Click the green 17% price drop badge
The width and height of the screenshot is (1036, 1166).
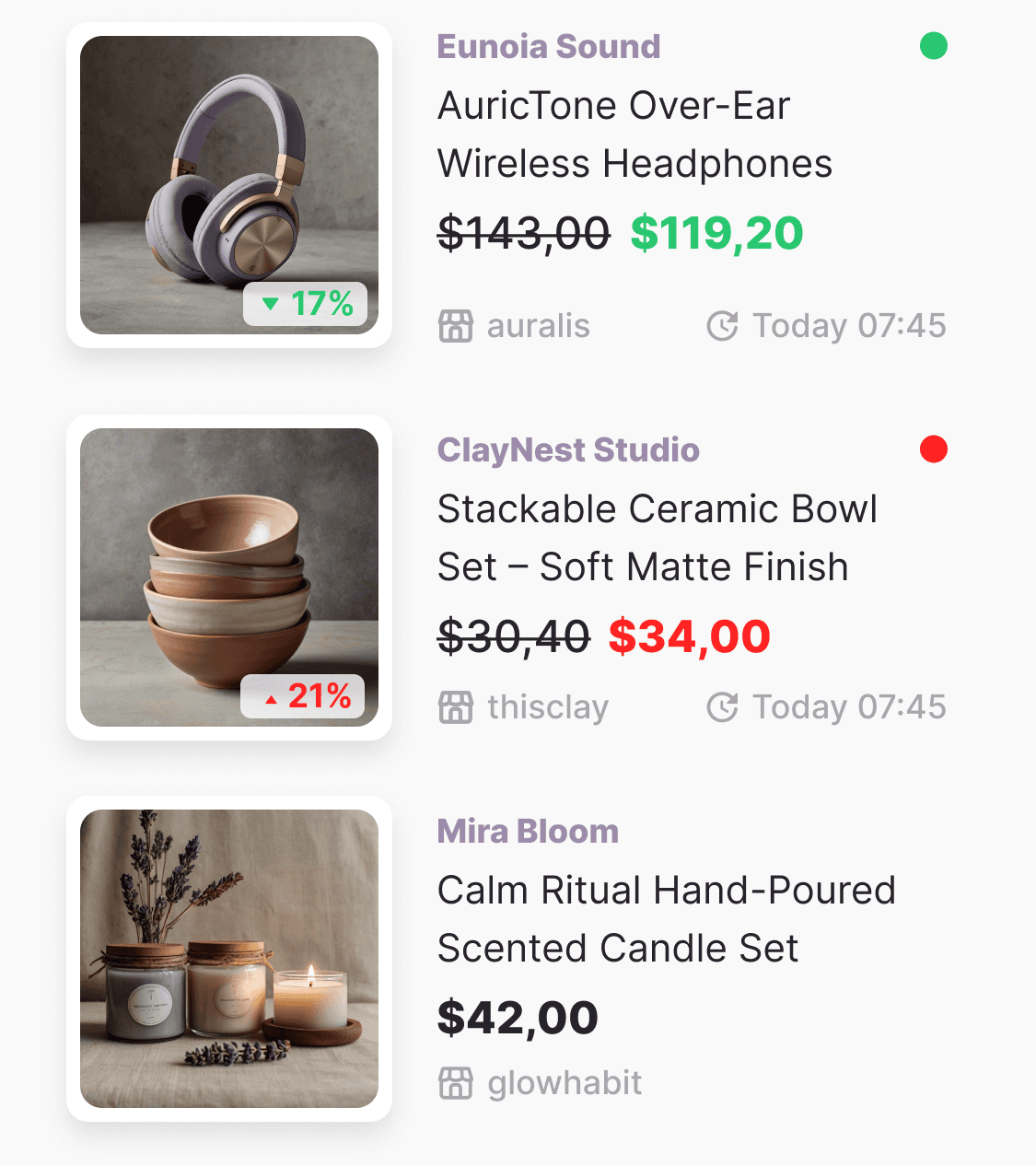tap(306, 303)
